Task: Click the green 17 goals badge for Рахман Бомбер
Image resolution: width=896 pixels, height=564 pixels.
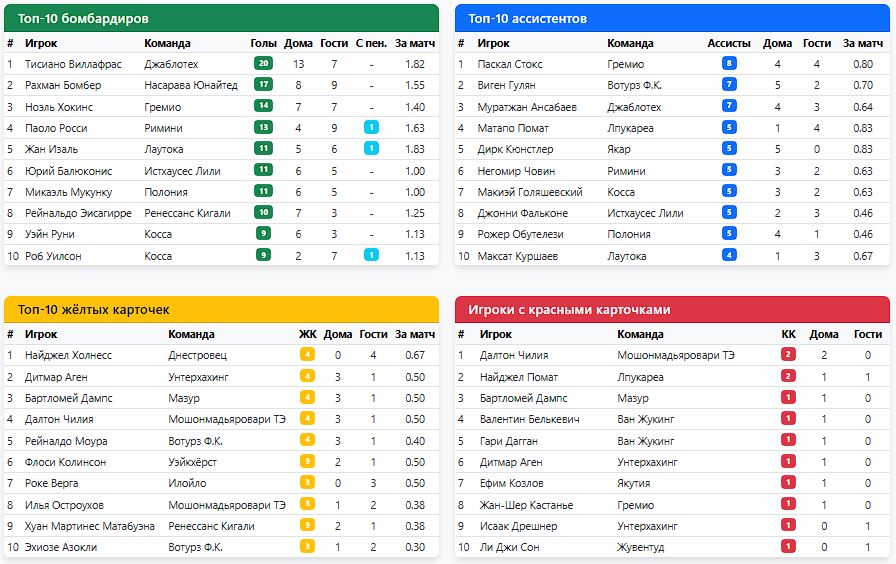Action: coord(263,85)
